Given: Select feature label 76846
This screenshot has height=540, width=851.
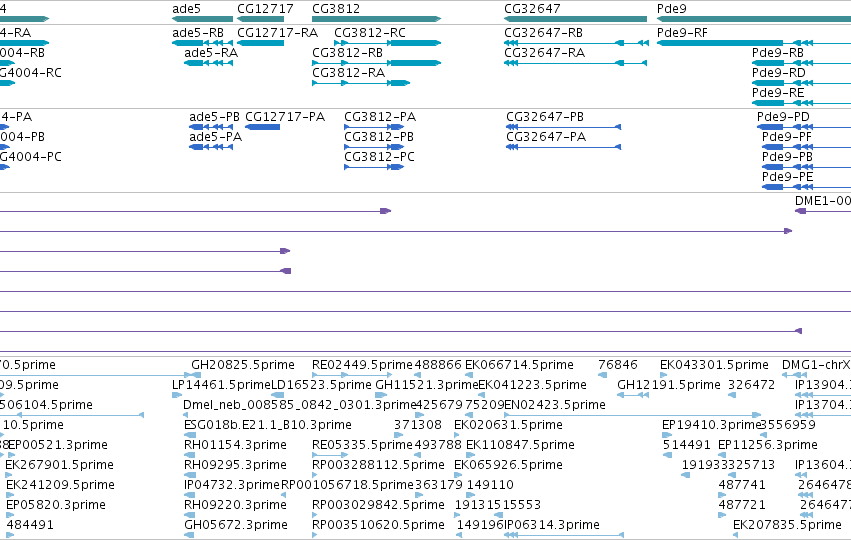Looking at the screenshot, I should point(618,365).
